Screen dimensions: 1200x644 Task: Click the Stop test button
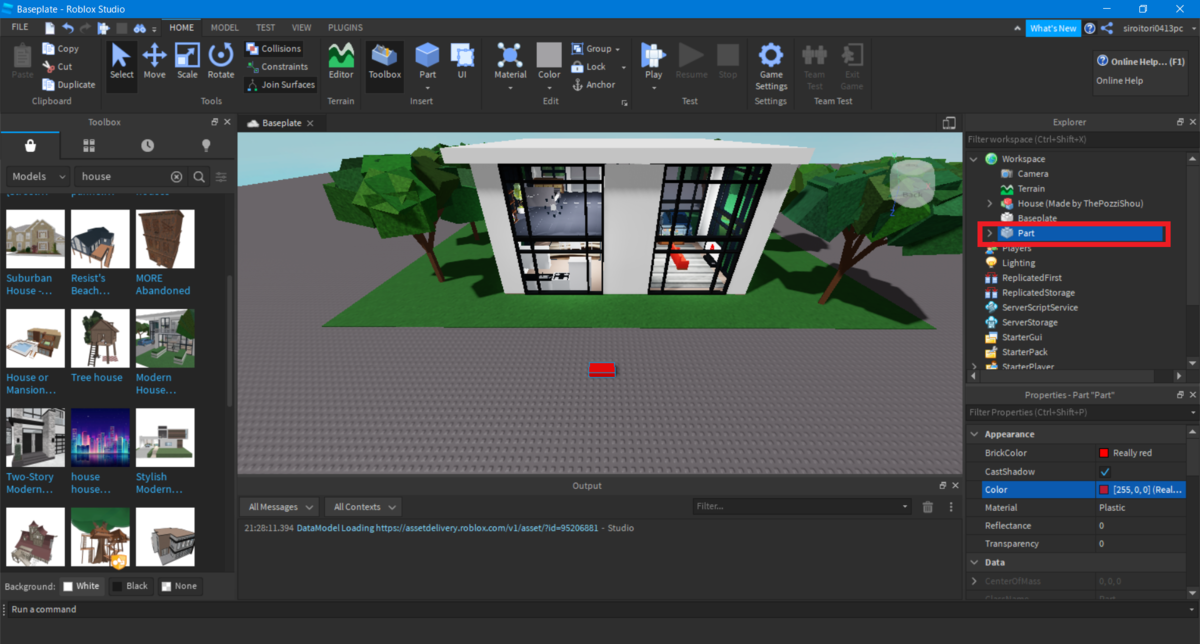coord(728,61)
